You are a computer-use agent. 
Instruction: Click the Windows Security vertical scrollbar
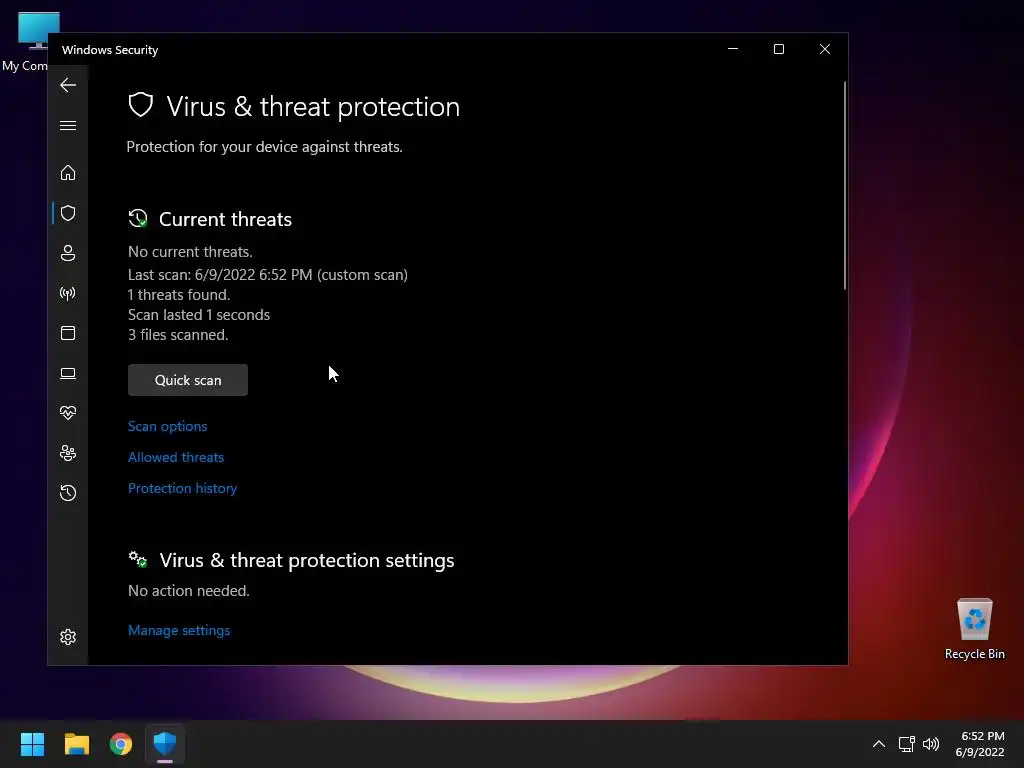point(844,185)
